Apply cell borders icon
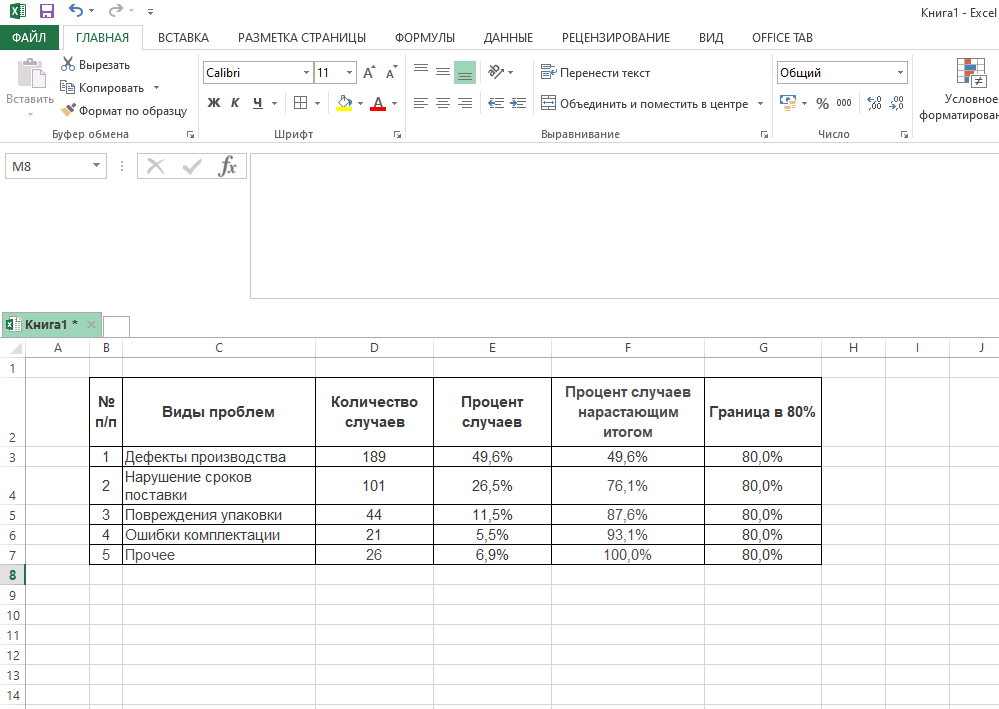 click(300, 103)
